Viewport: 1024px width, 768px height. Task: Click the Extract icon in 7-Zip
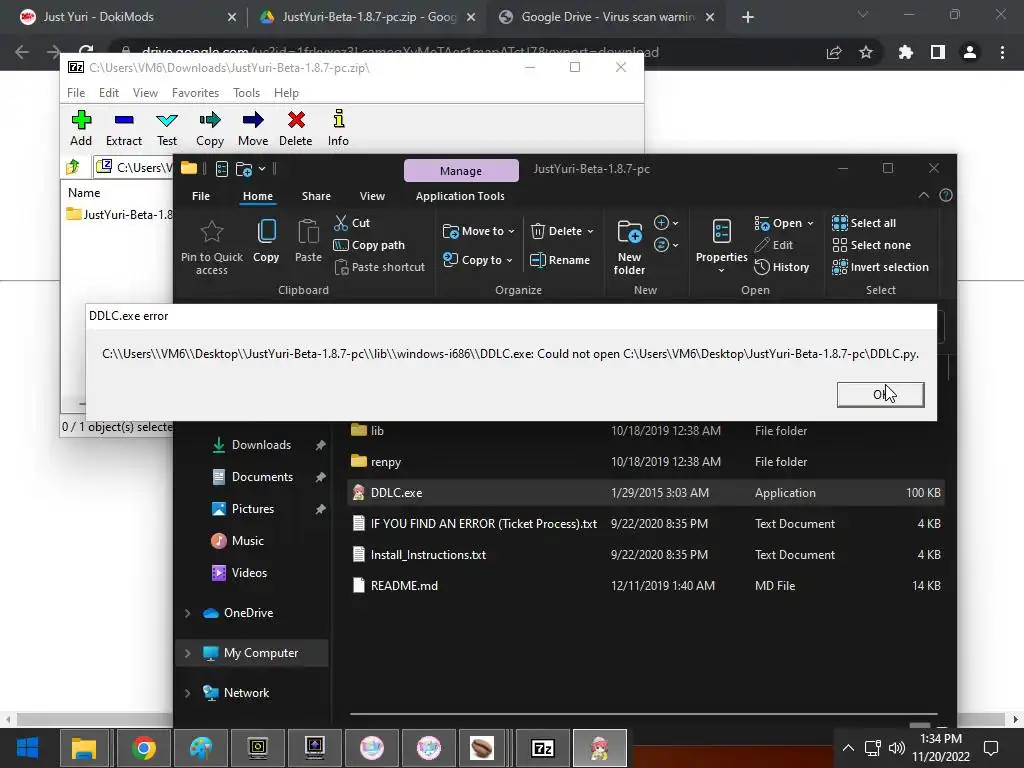(123, 120)
